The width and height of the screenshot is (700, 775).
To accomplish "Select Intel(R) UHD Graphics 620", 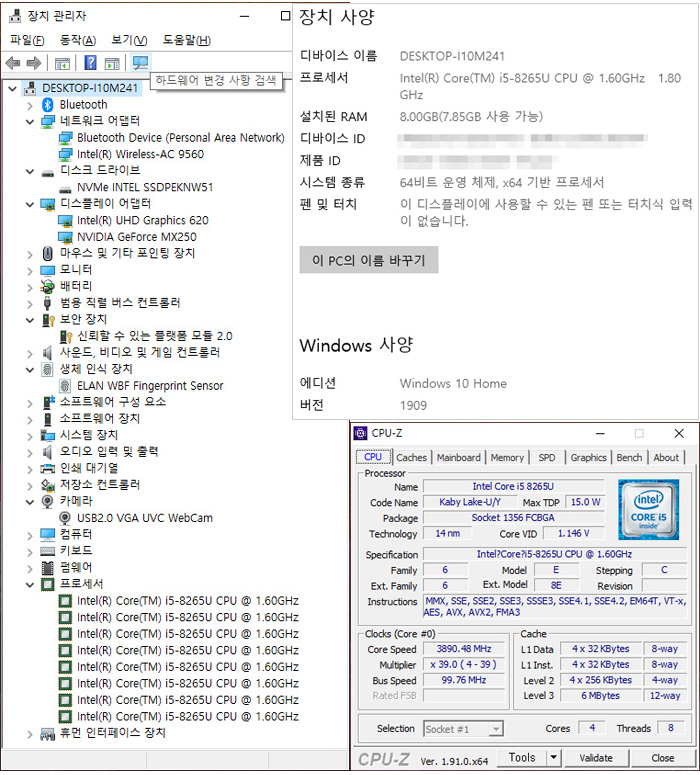I will coord(143,220).
